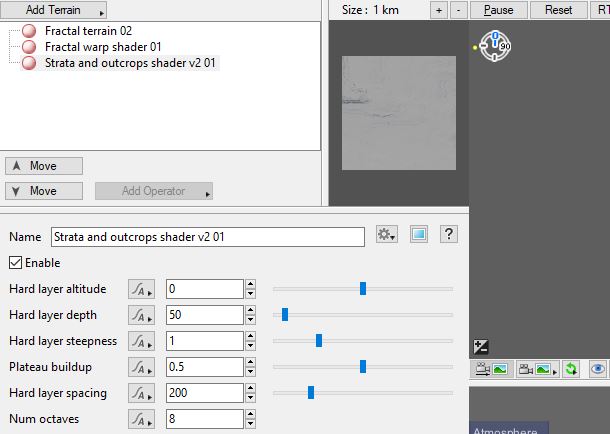The height and width of the screenshot is (434, 610).
Task: Click the Num octaves value field
Action: 205,419
